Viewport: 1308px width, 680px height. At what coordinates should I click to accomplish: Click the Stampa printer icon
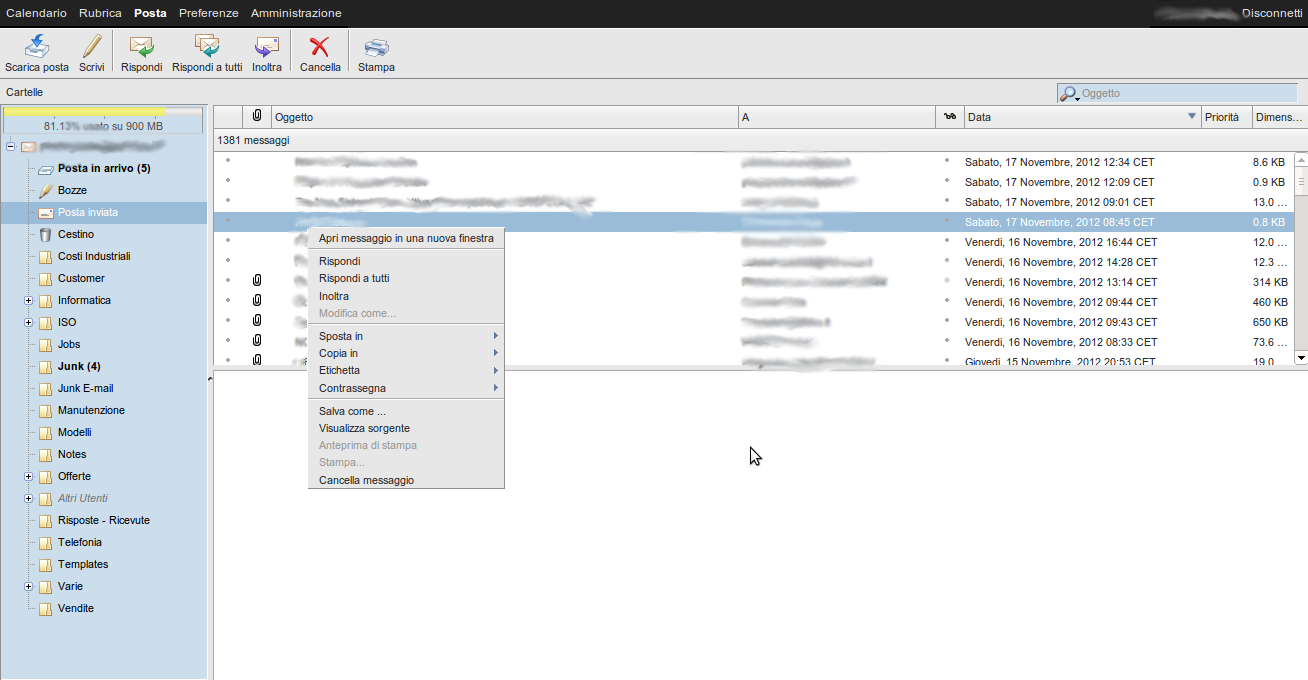pyautogui.click(x=376, y=46)
